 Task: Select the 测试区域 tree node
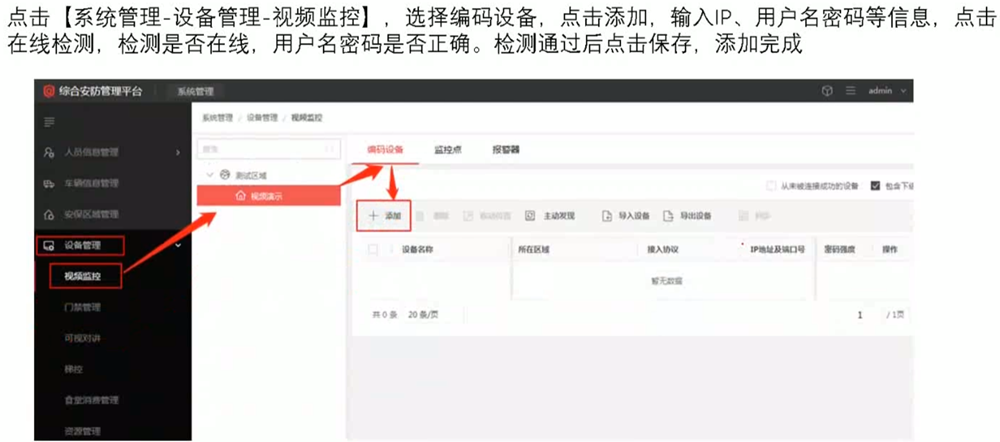click(x=251, y=175)
